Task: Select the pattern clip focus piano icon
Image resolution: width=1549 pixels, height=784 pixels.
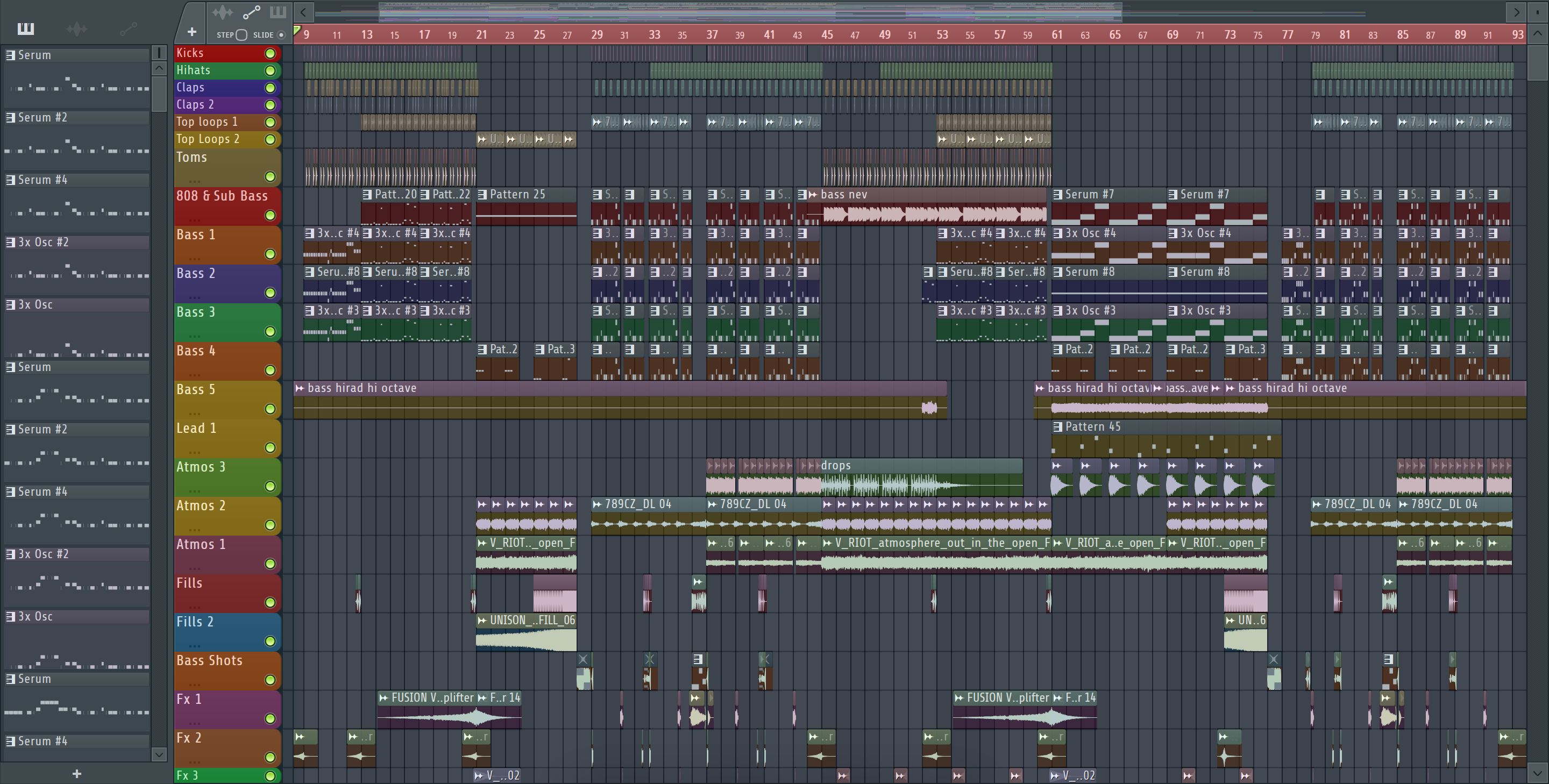Action: tap(278, 12)
